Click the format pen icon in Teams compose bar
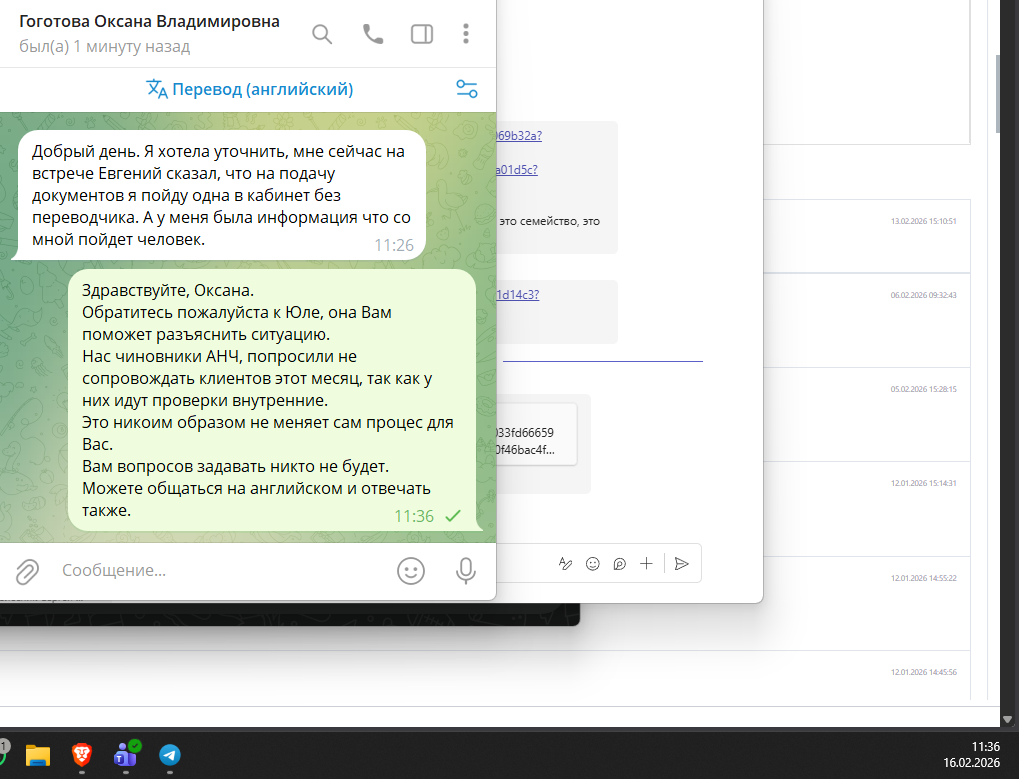Image resolution: width=1019 pixels, height=779 pixels. point(565,564)
